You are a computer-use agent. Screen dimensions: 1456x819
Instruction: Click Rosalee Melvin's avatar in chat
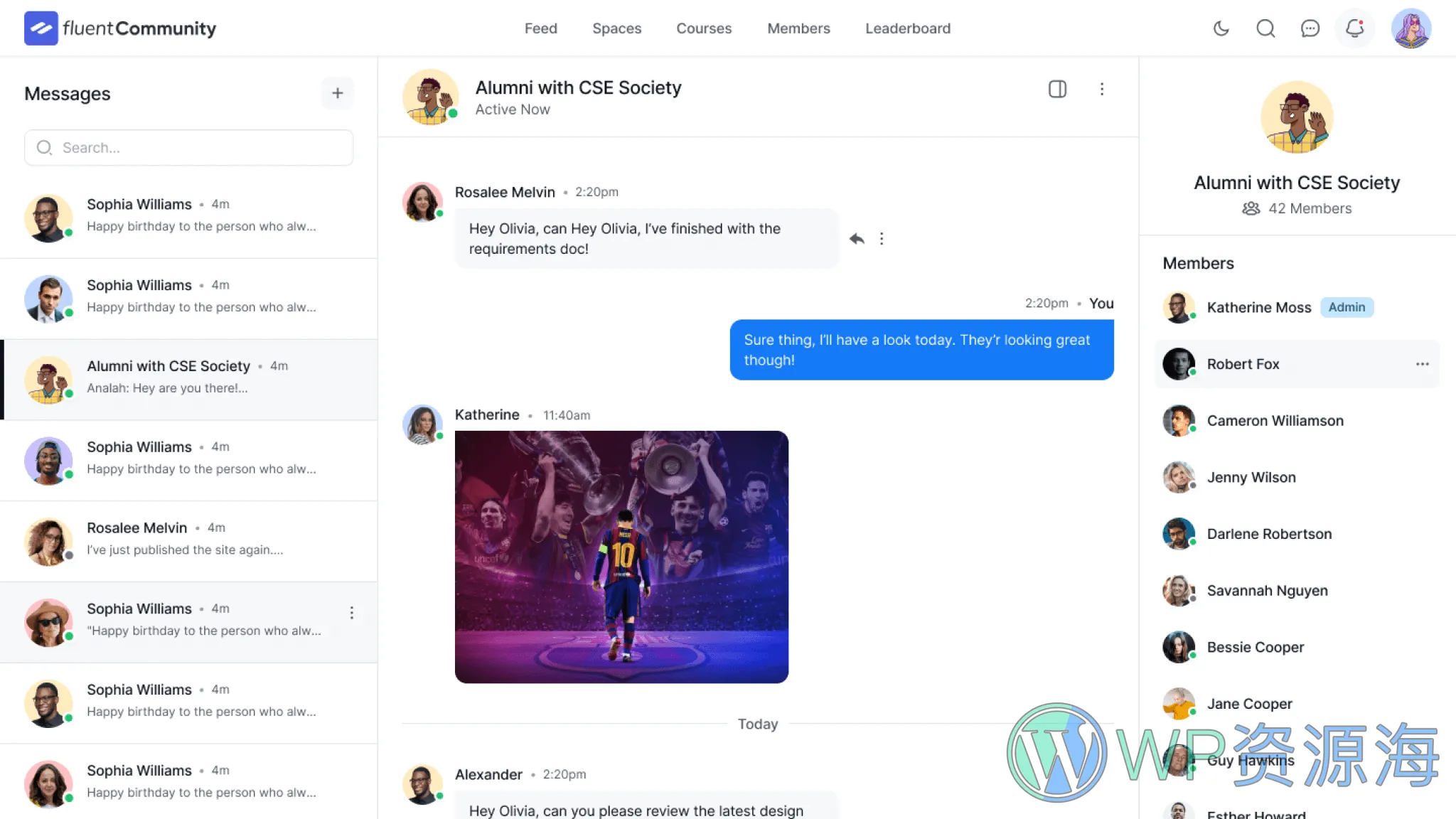click(422, 202)
